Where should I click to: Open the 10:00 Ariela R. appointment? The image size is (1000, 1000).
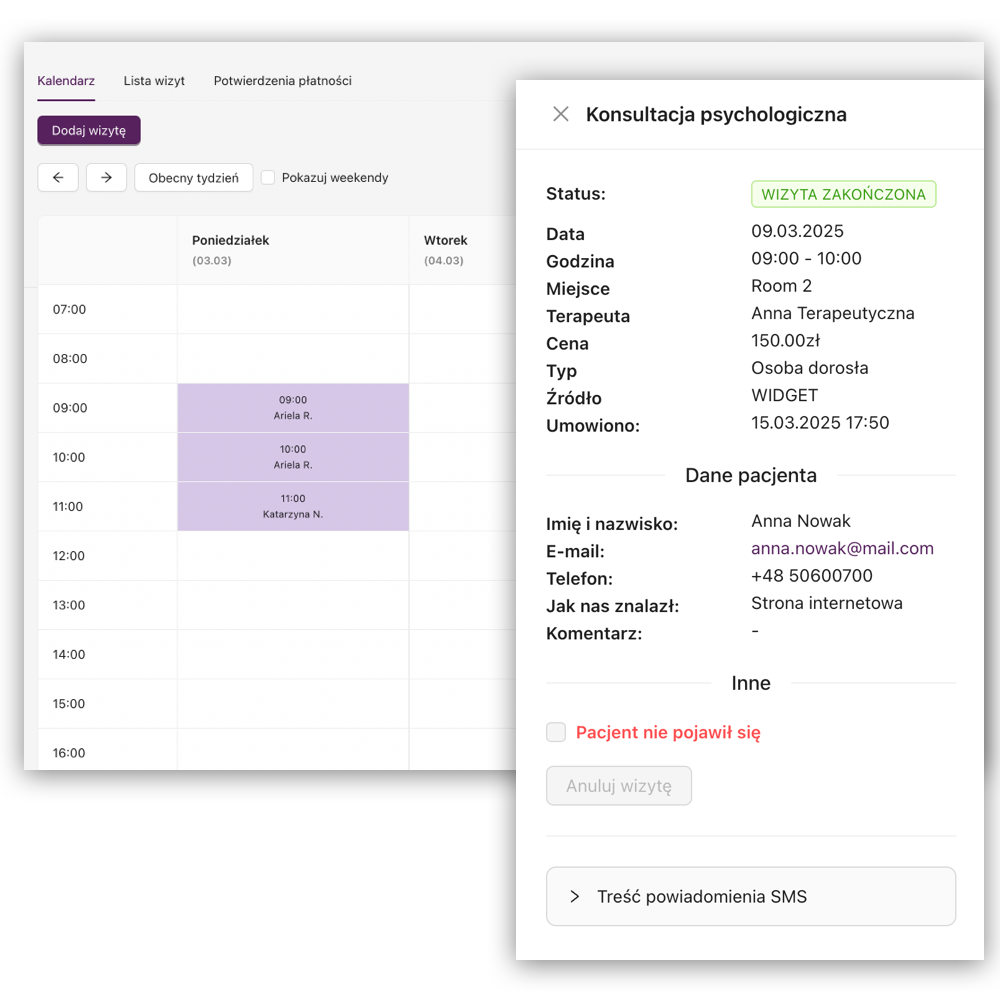tap(293, 457)
